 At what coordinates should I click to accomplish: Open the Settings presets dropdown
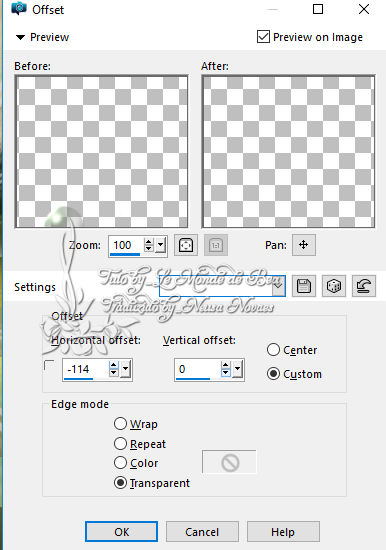(x=279, y=286)
